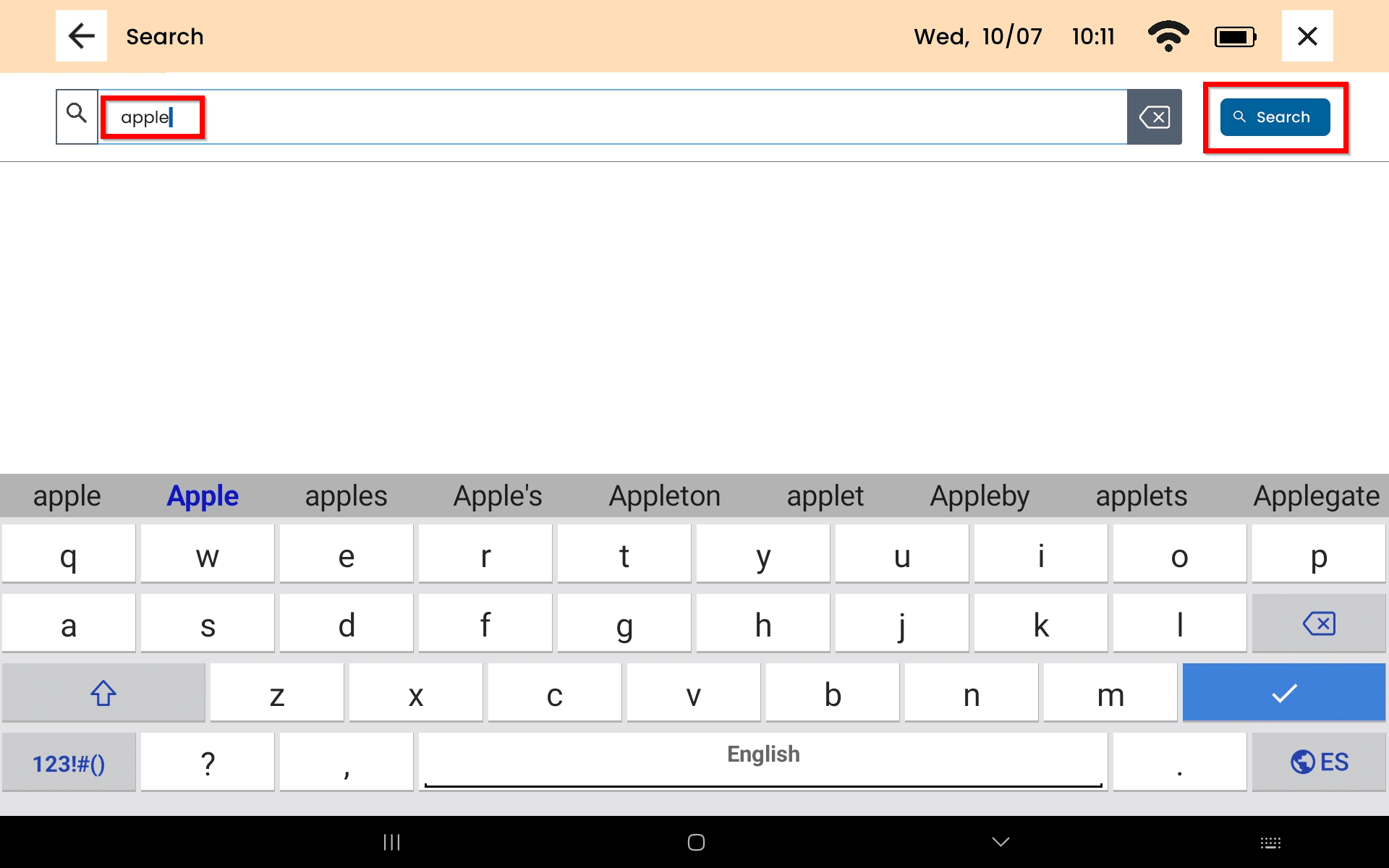
Task: Switch keyboard language to ES
Action: click(1319, 762)
